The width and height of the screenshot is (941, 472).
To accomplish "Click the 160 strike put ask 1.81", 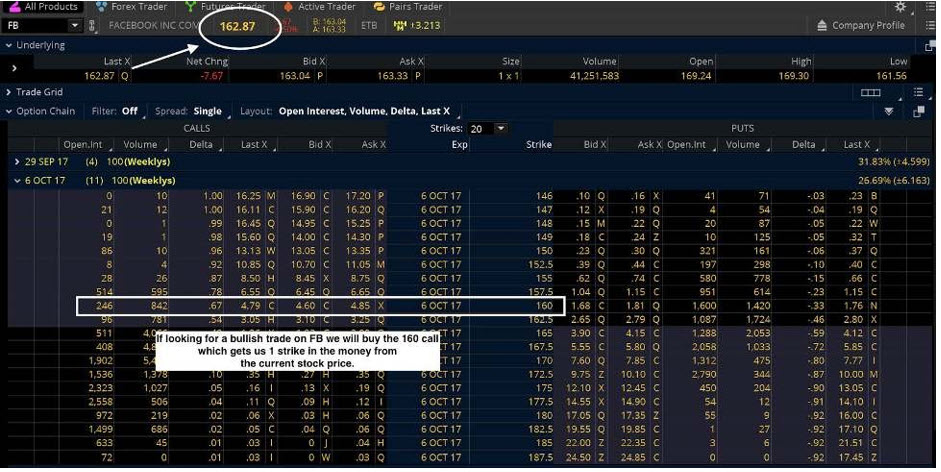I will [x=635, y=306].
